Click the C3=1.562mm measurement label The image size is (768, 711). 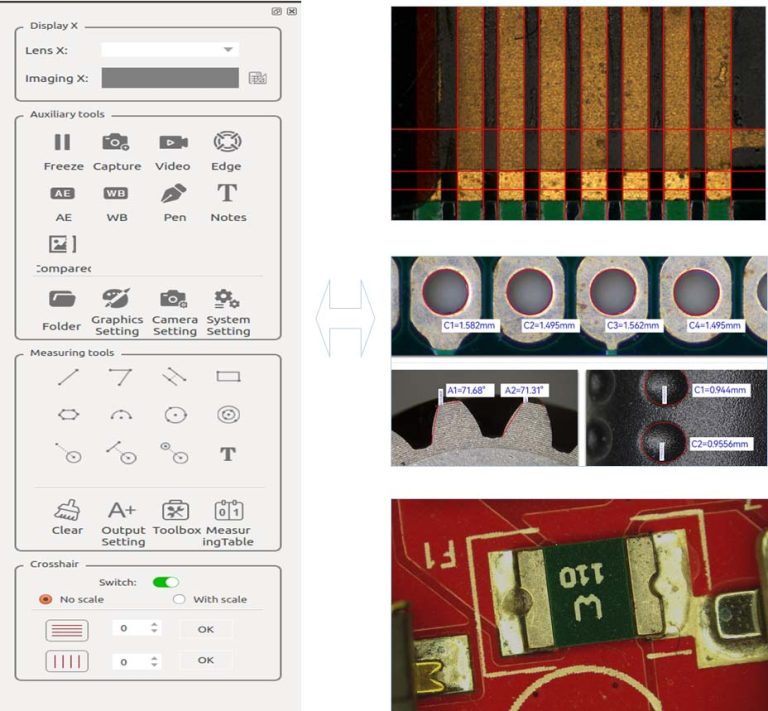point(633,326)
